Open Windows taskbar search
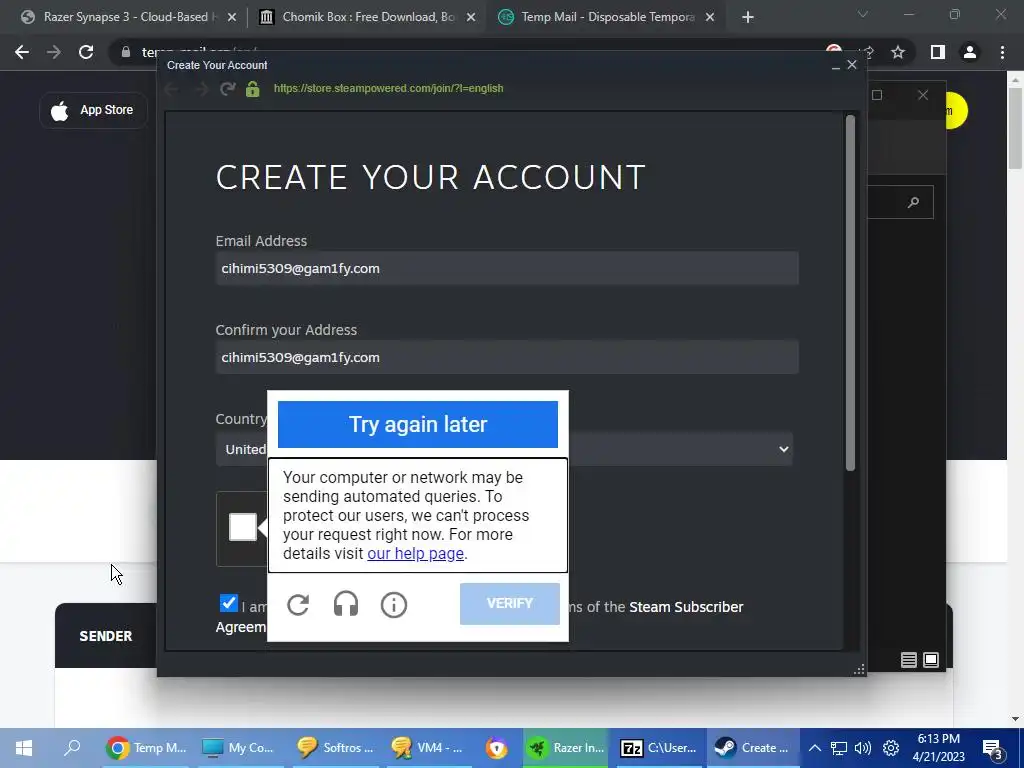This screenshot has width=1024, height=768. point(72,748)
